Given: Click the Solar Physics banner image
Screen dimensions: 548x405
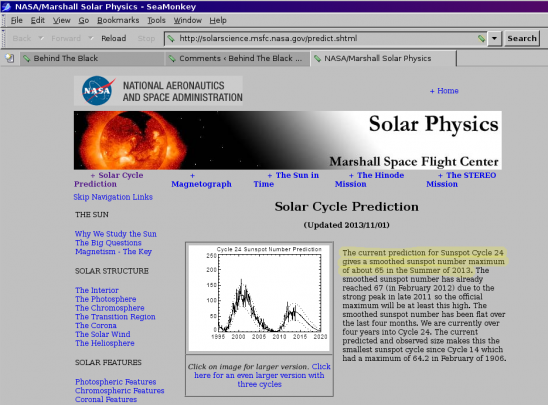Looking at the screenshot, I should click(288, 140).
